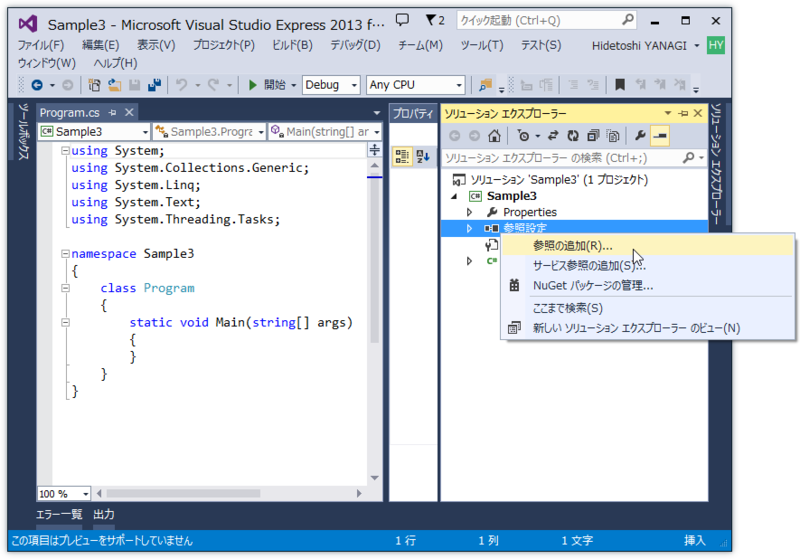
Task: Expand the 参照設定 references node
Action: pyautogui.click(x=469, y=228)
